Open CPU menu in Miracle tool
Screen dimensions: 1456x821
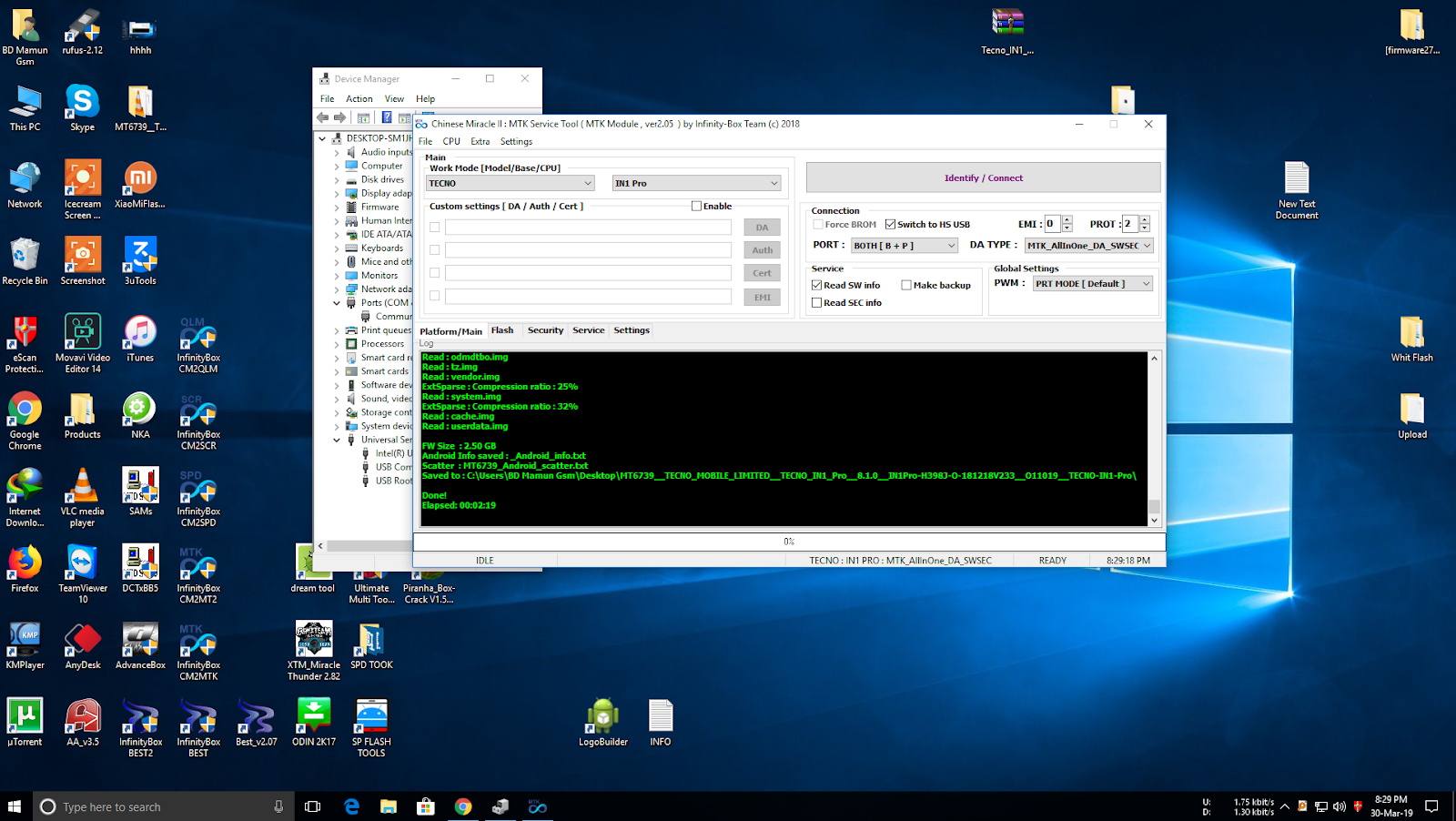pos(451,141)
